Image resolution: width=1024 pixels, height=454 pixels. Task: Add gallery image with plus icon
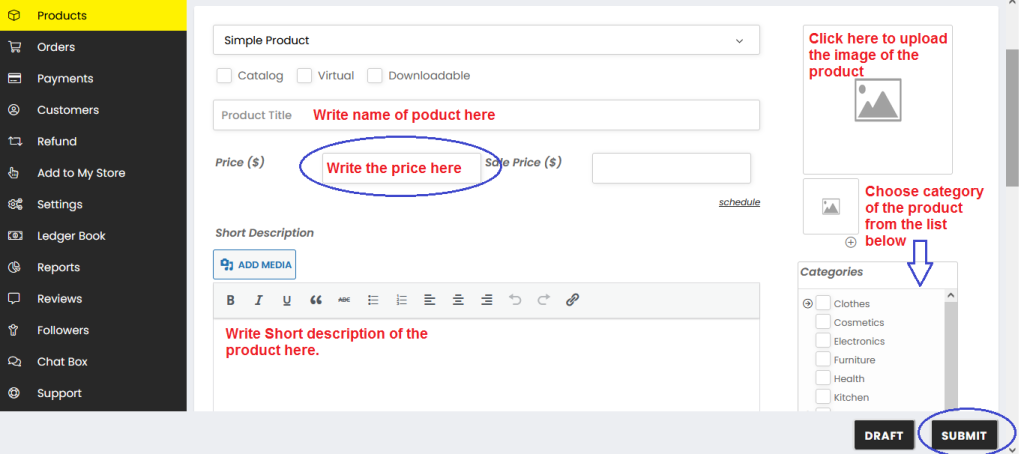(x=850, y=242)
